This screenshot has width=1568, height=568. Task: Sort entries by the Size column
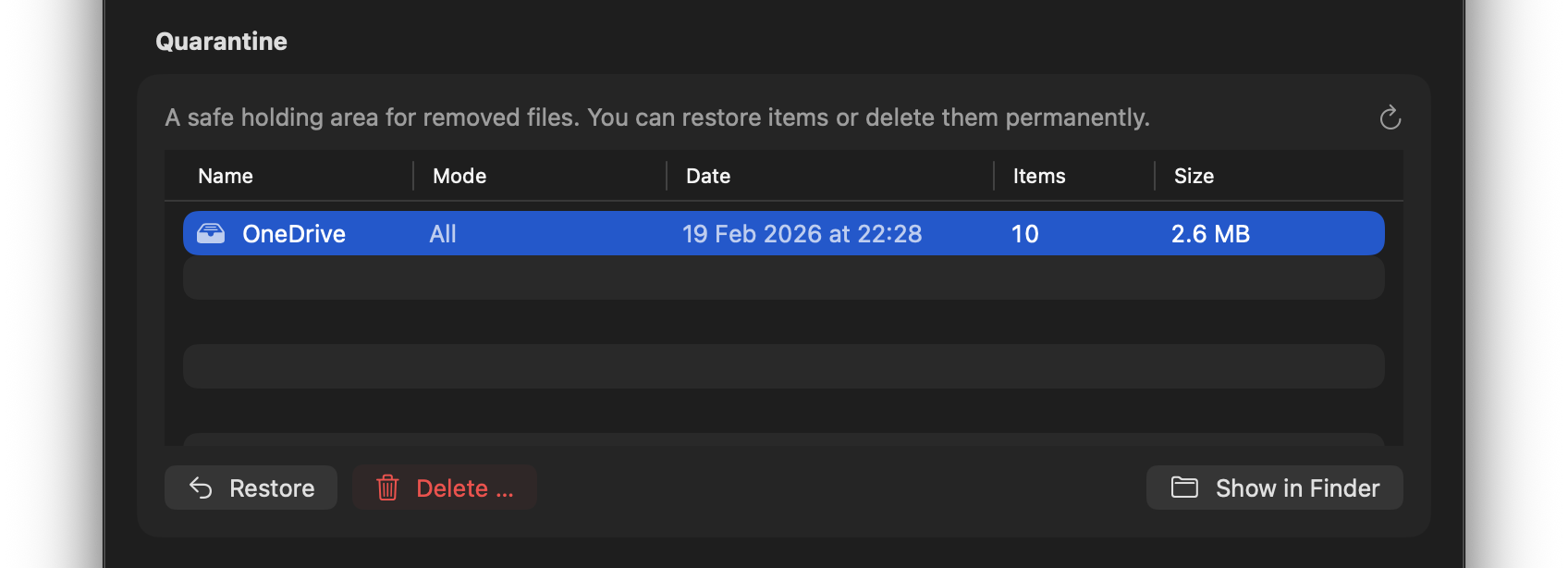[1193, 176]
